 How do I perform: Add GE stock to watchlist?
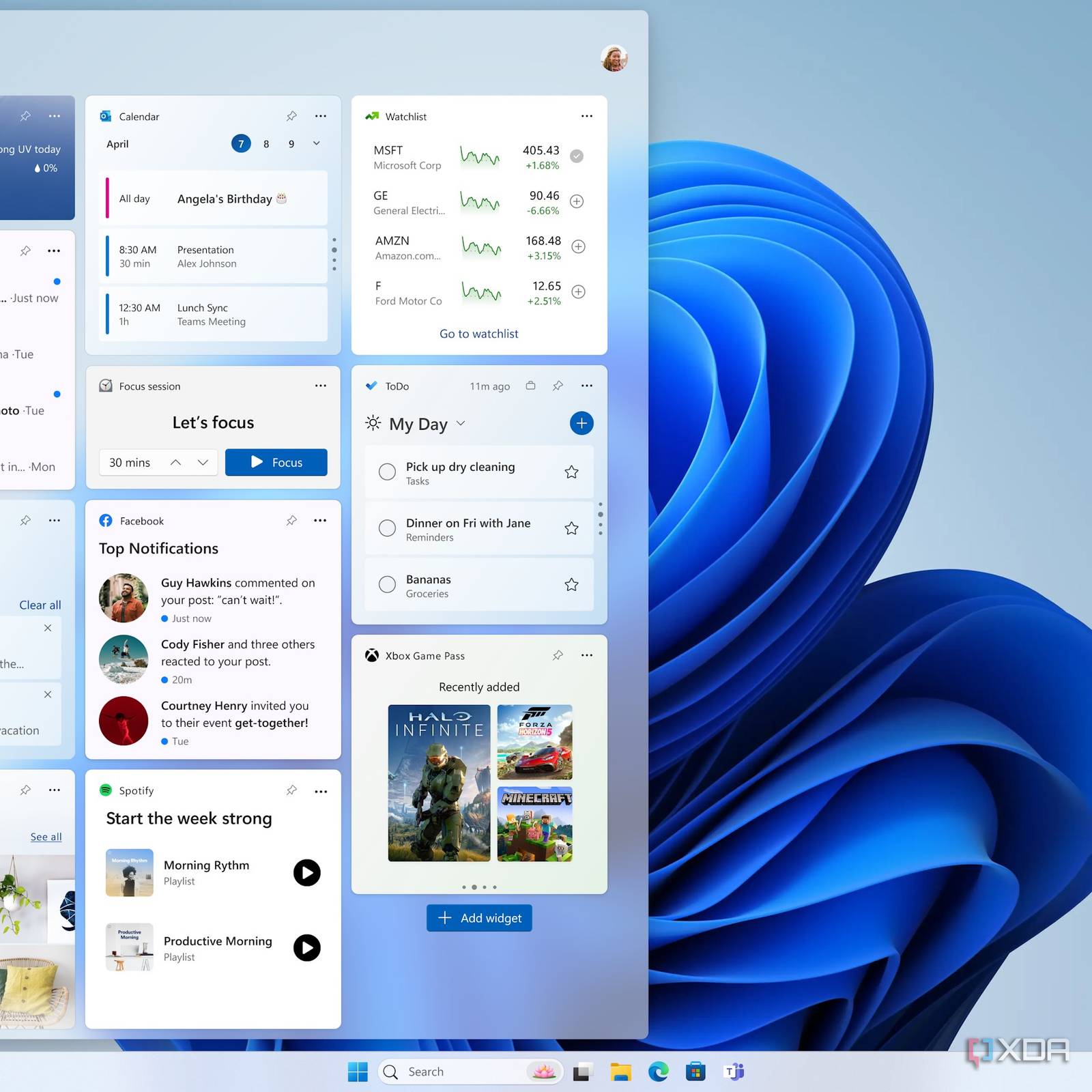point(577,201)
